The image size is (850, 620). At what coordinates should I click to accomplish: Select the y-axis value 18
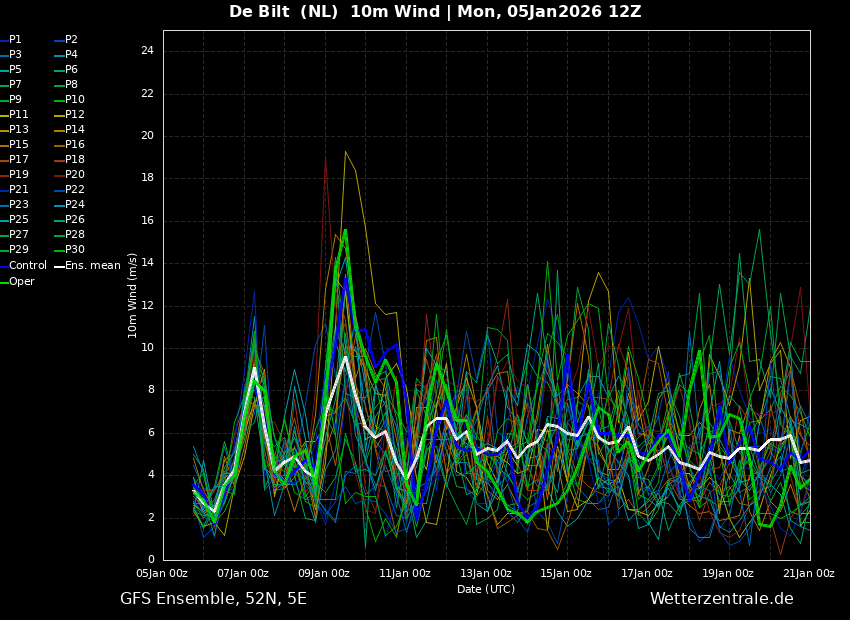[147, 178]
